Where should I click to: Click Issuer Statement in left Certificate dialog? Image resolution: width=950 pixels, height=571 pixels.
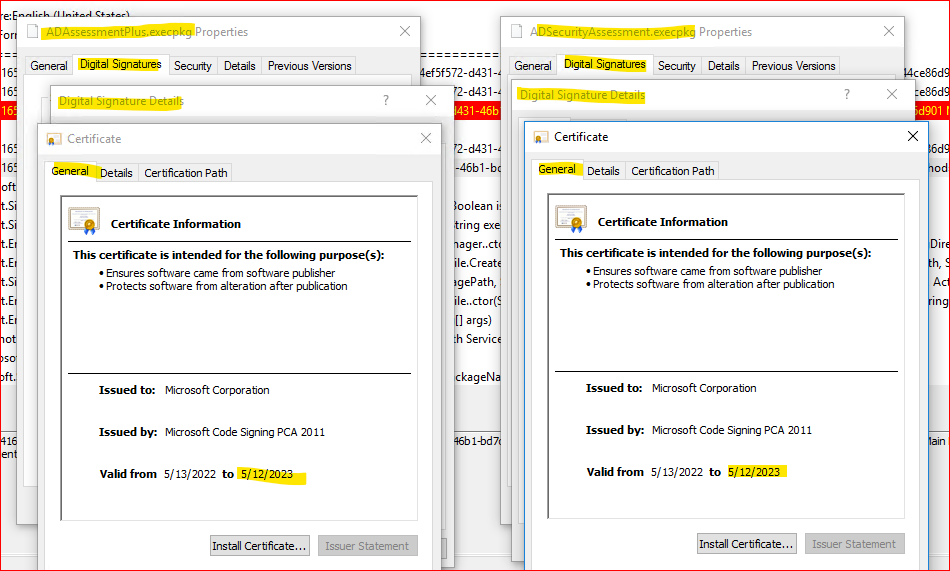click(367, 546)
